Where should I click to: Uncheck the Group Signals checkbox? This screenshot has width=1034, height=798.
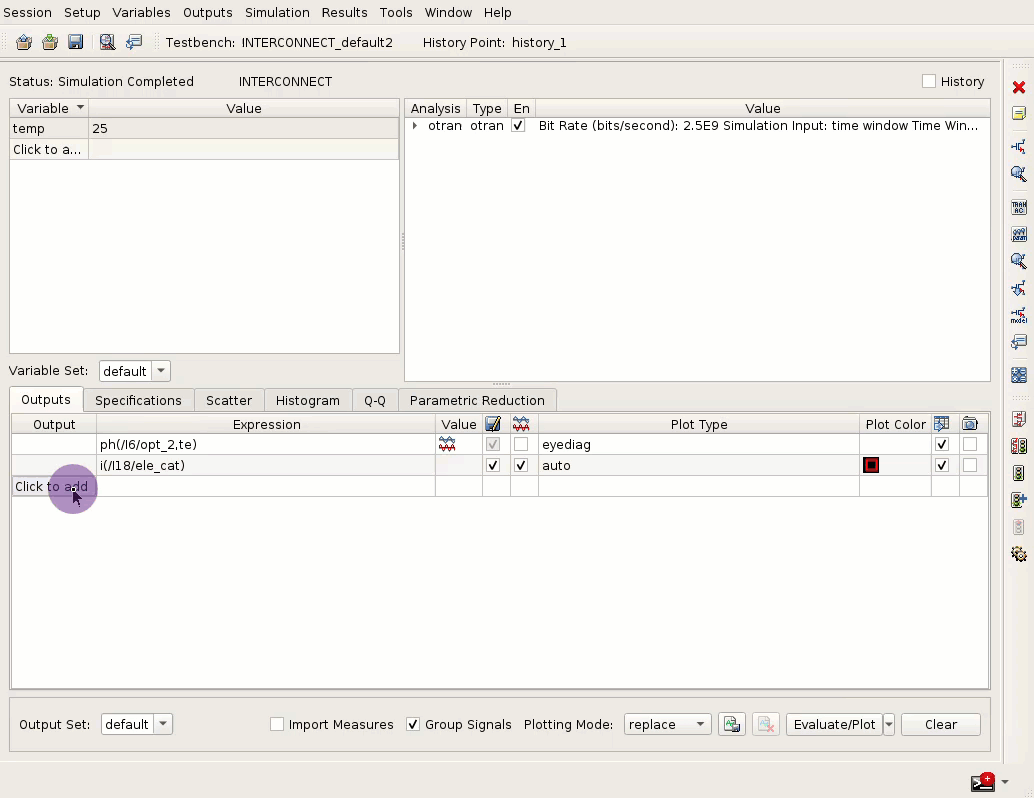click(x=413, y=724)
